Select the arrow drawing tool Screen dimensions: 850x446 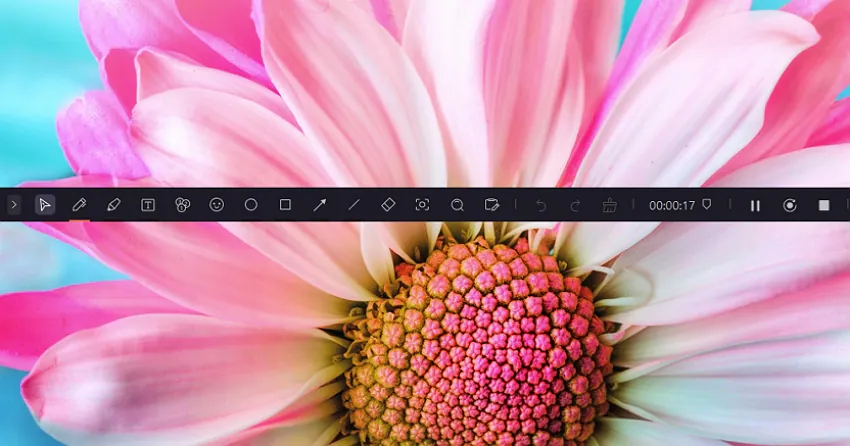(x=320, y=205)
